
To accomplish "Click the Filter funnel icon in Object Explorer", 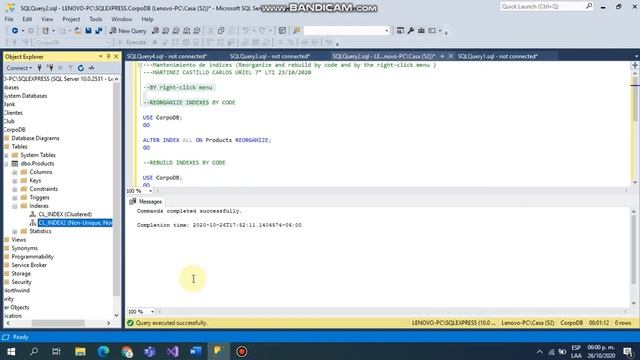I will click(x=71, y=68).
